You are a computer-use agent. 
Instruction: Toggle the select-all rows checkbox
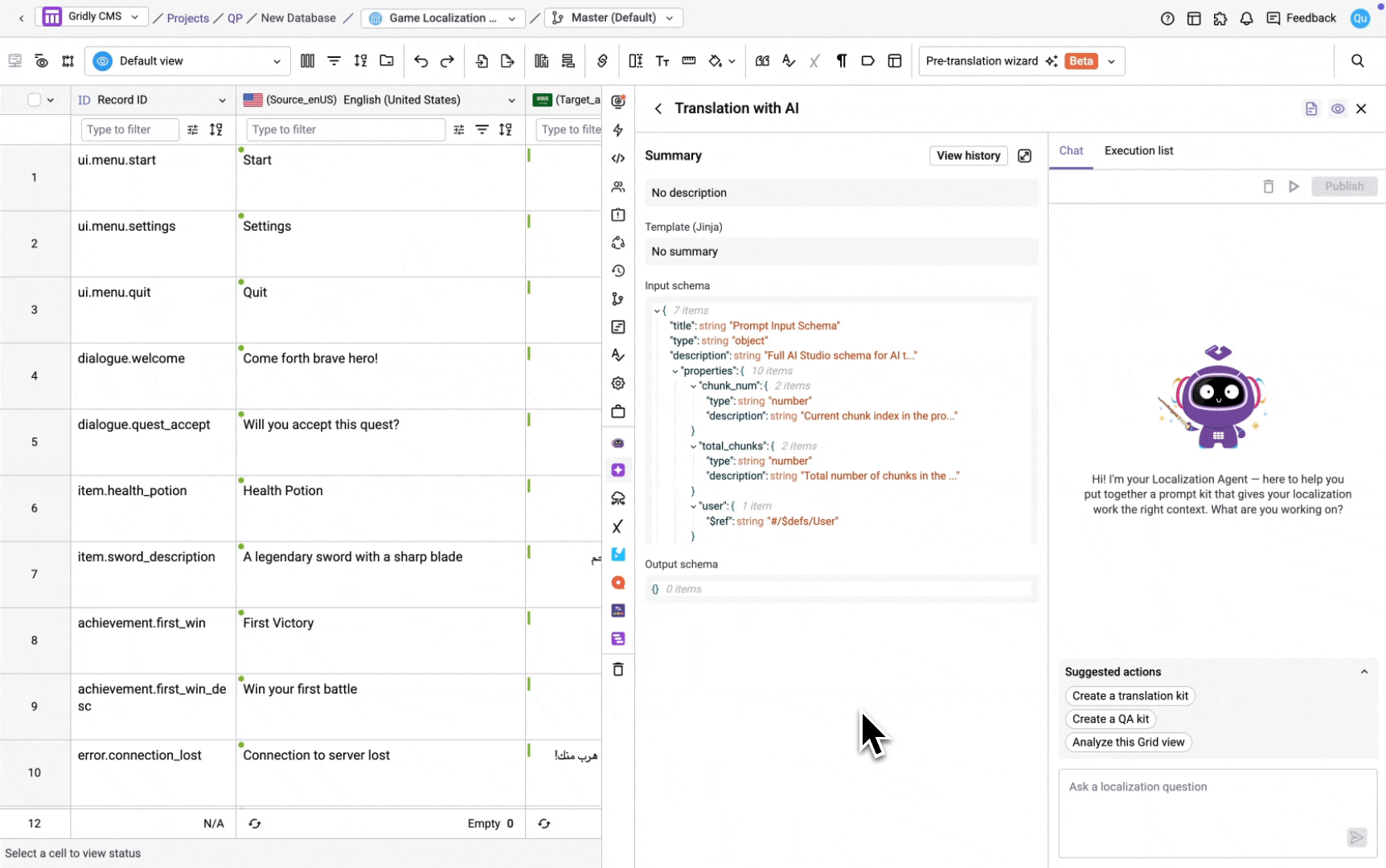34,100
